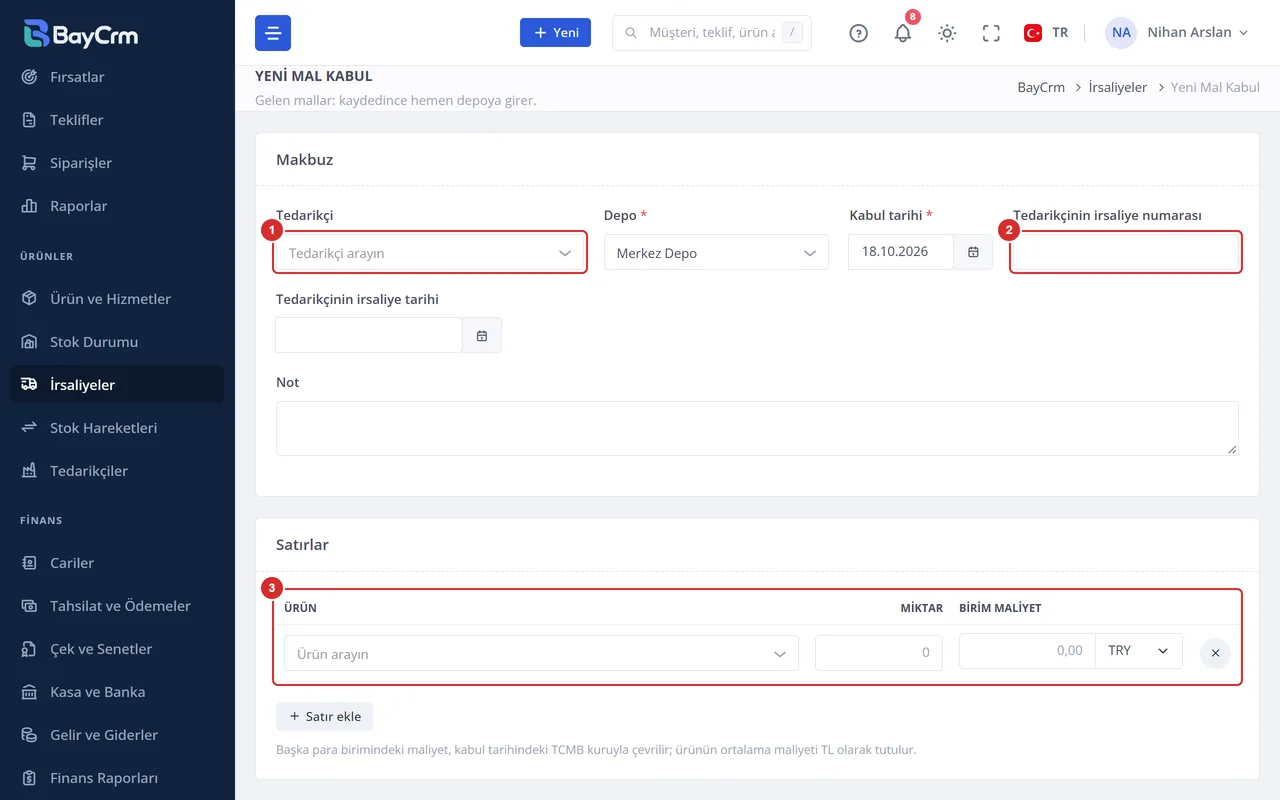
Task: Focus the Tedarikçinin irsaliye numarası field
Action: (1125, 252)
